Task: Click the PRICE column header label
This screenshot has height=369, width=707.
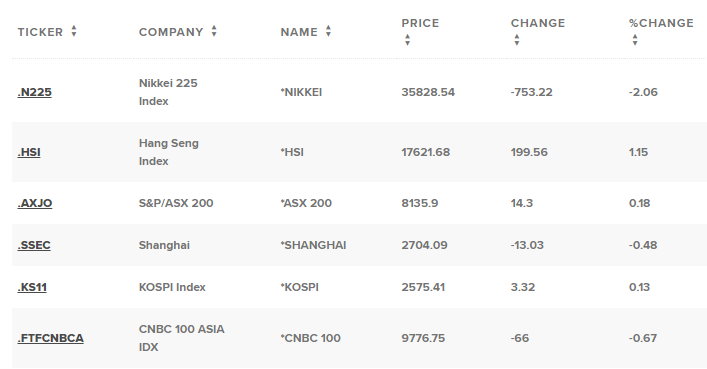Action: pos(420,23)
